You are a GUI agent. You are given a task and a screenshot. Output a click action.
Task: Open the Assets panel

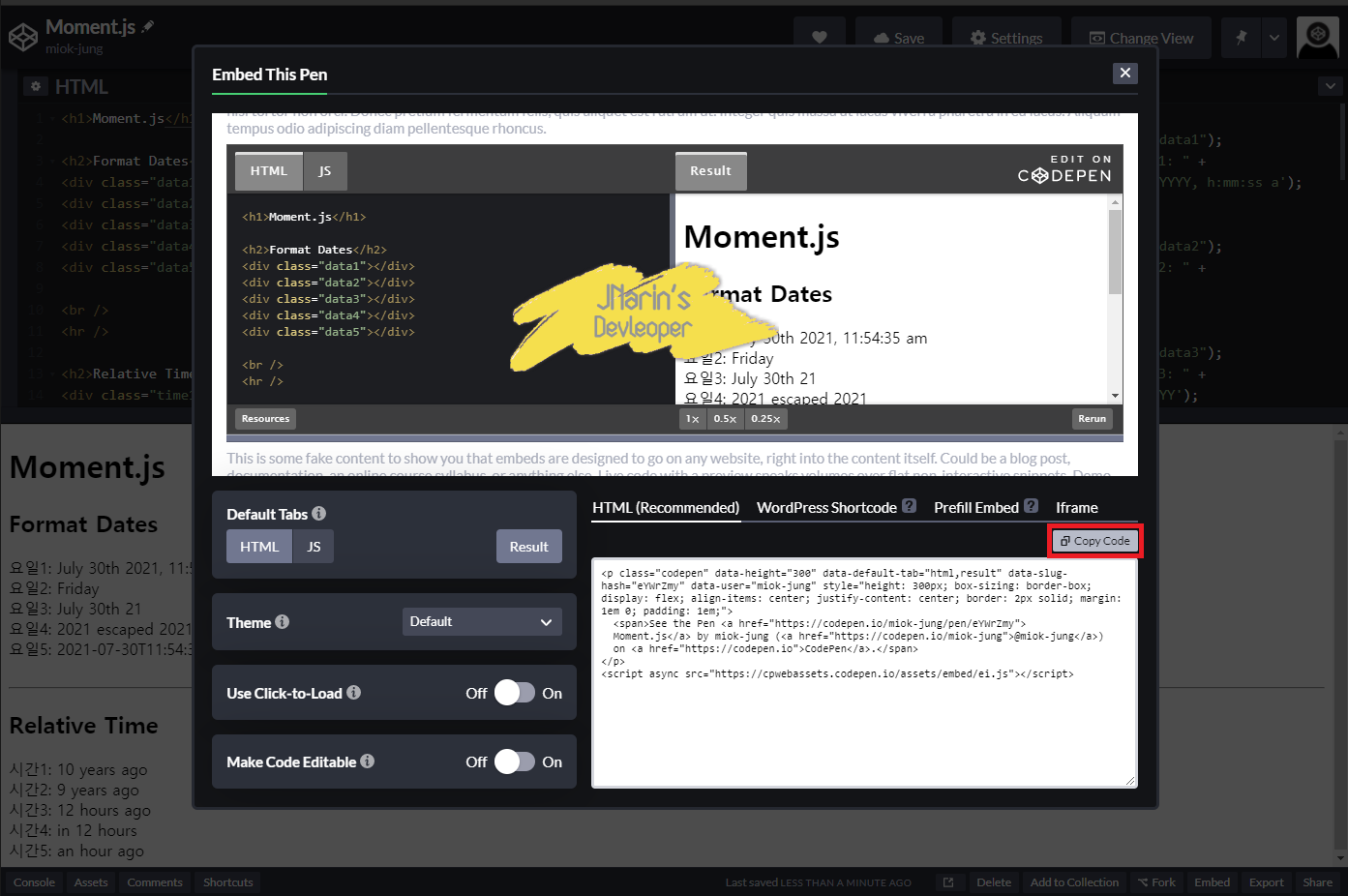point(91,882)
